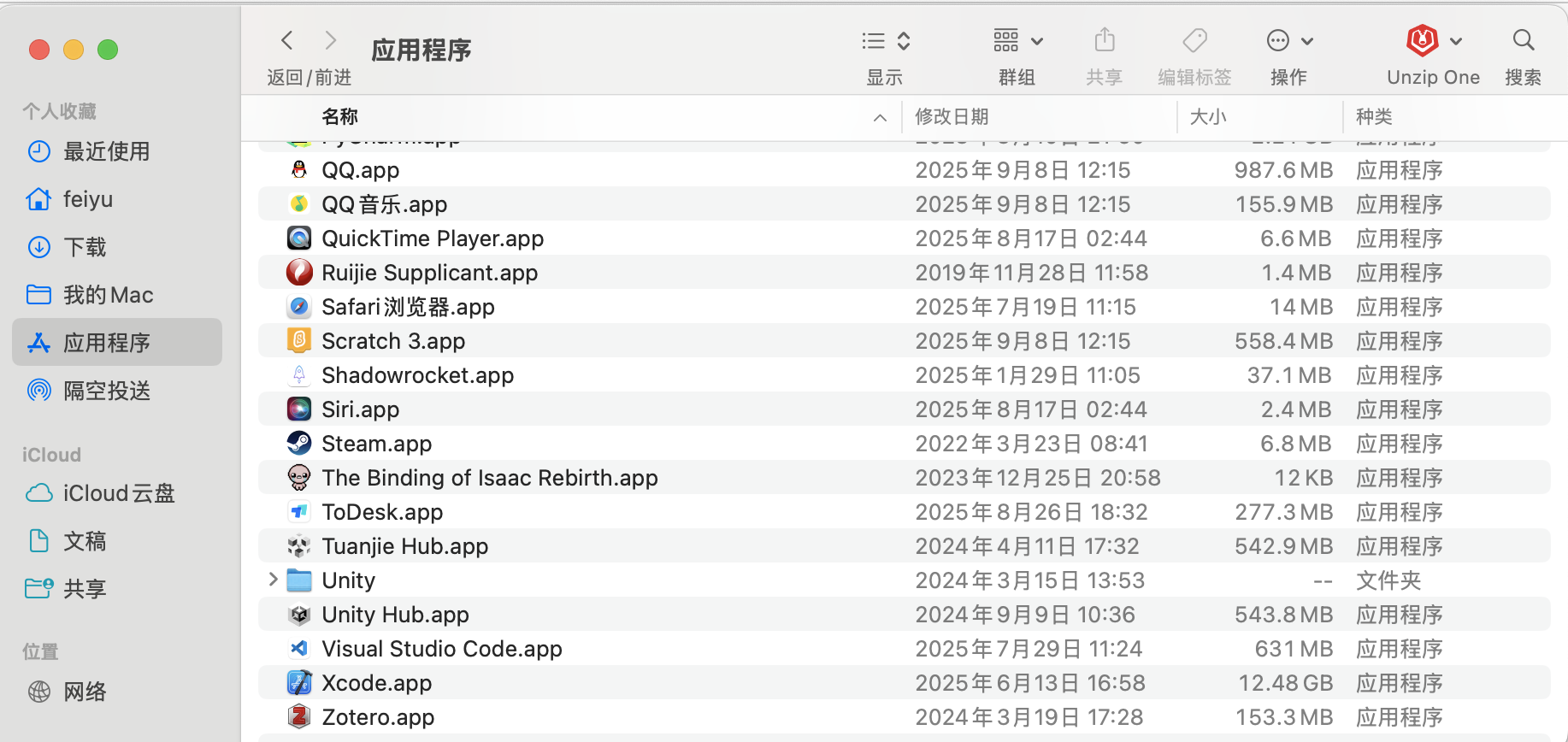
Task: Click the yellow minimize window button
Action: click(x=74, y=50)
